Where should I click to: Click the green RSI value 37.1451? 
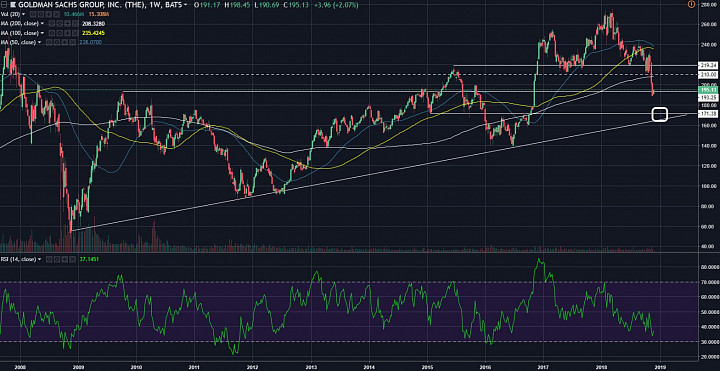click(x=89, y=259)
